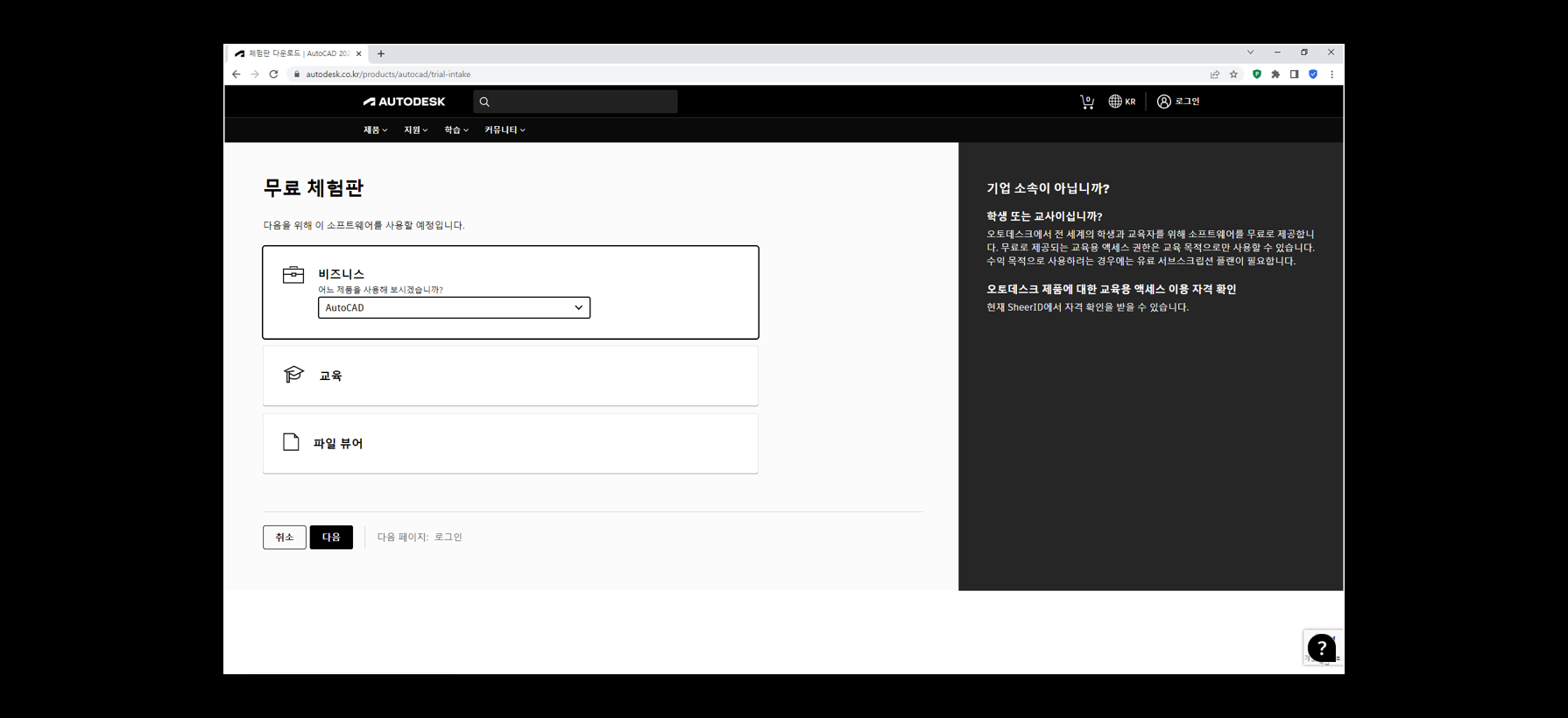This screenshot has height=718, width=1568.
Task: Open the green shield extension icon
Action: (x=1257, y=74)
